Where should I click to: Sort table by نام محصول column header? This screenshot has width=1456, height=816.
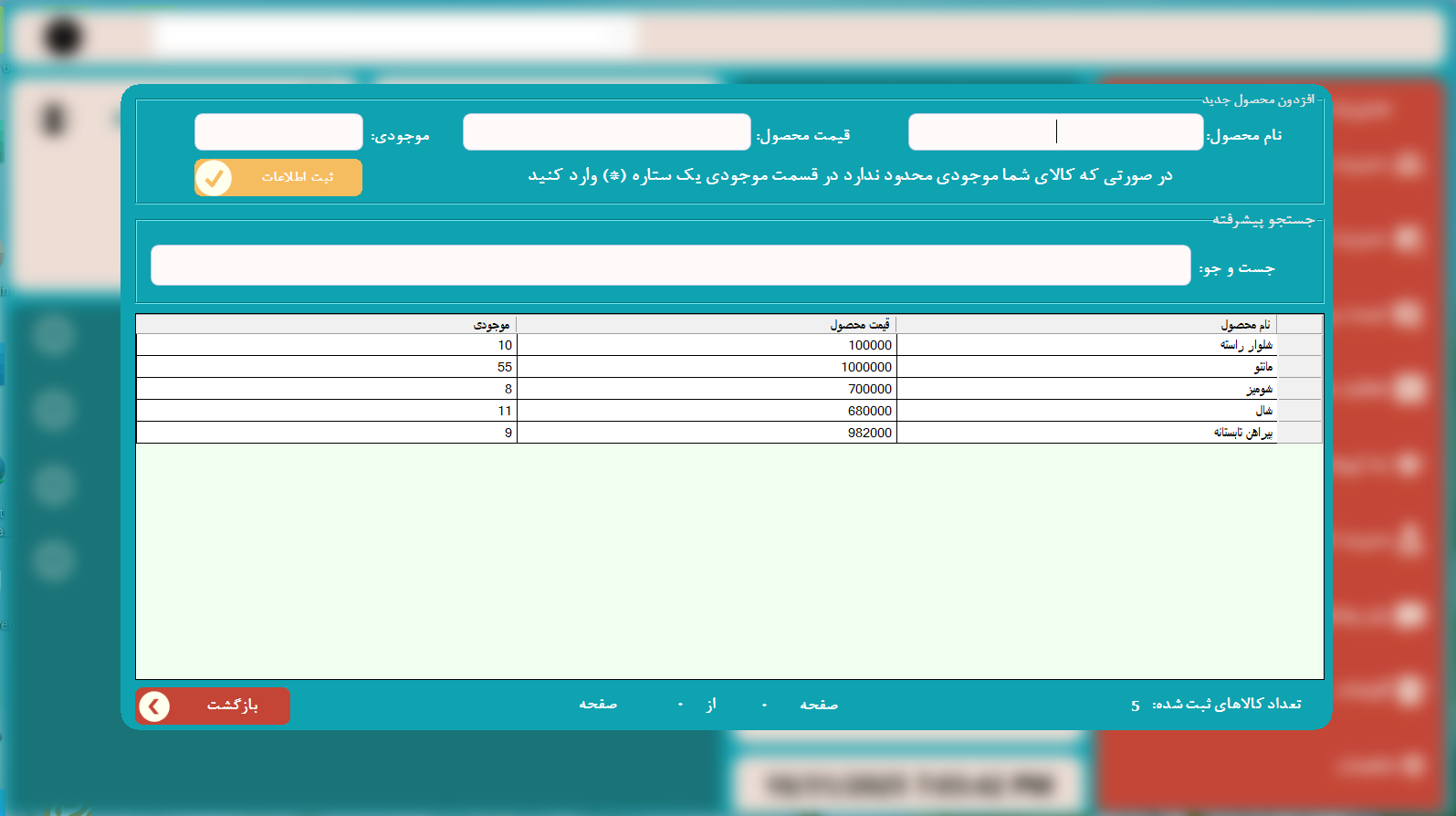(1086, 325)
